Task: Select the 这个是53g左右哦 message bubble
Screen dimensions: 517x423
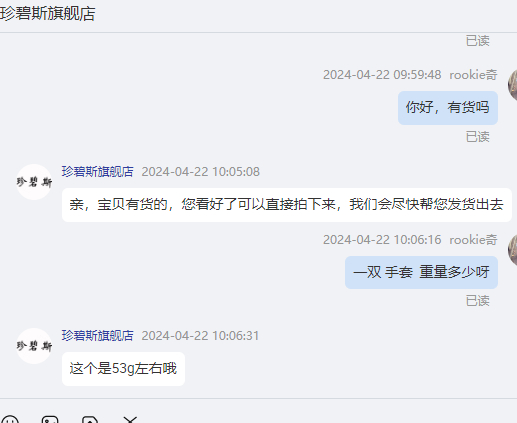Action: coord(123,369)
